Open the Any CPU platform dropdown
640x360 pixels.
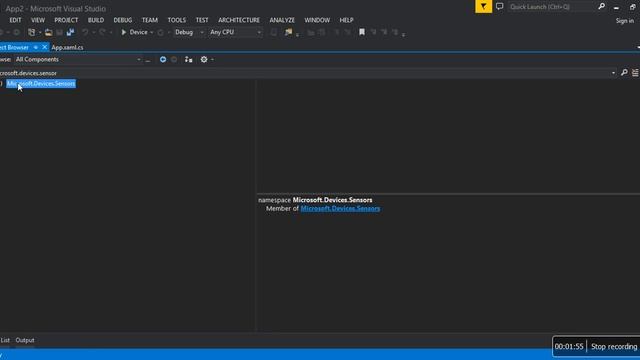(235, 32)
